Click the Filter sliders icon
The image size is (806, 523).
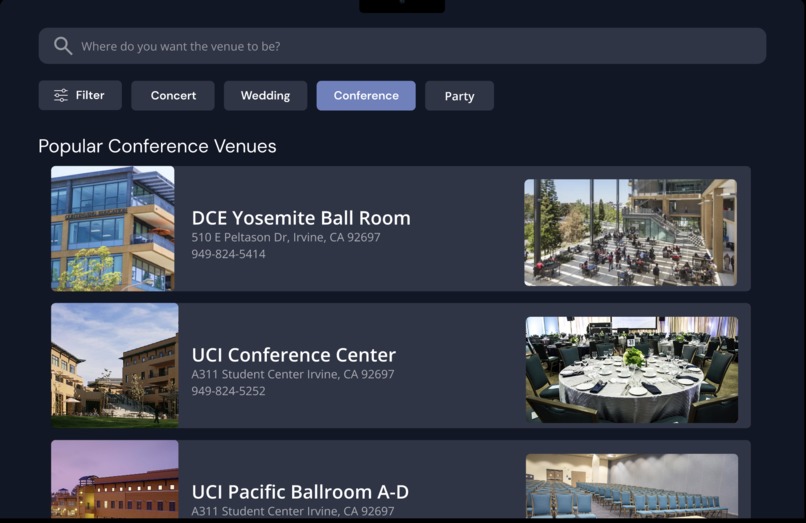tap(61, 95)
